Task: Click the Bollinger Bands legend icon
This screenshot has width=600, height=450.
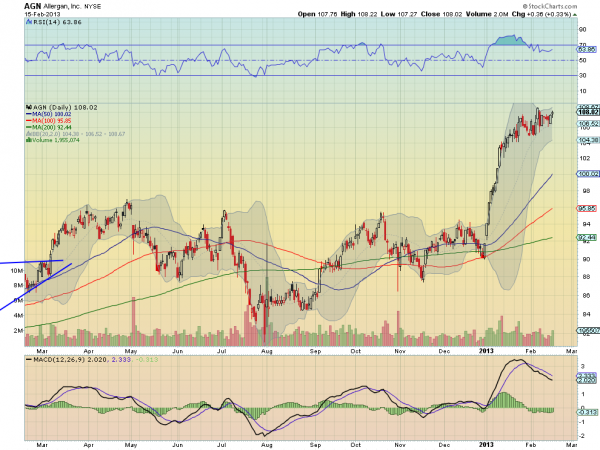Action: [29, 134]
